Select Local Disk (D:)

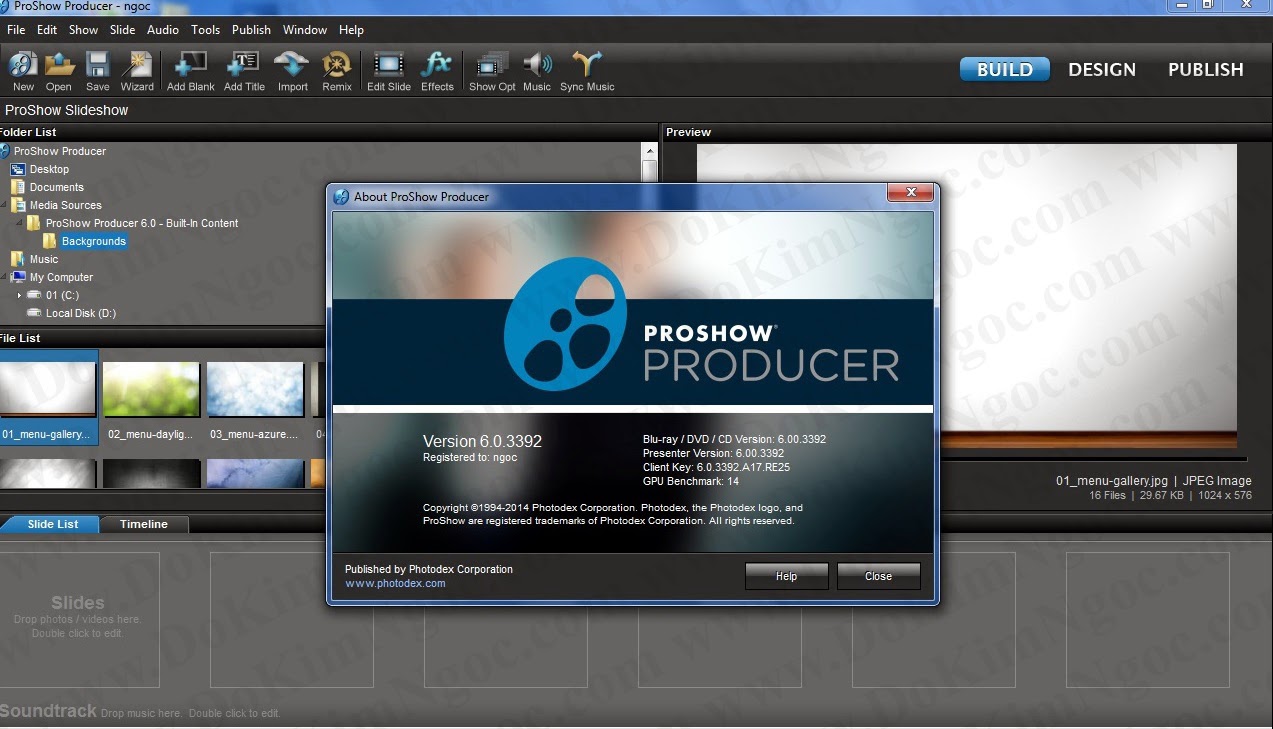(80, 313)
